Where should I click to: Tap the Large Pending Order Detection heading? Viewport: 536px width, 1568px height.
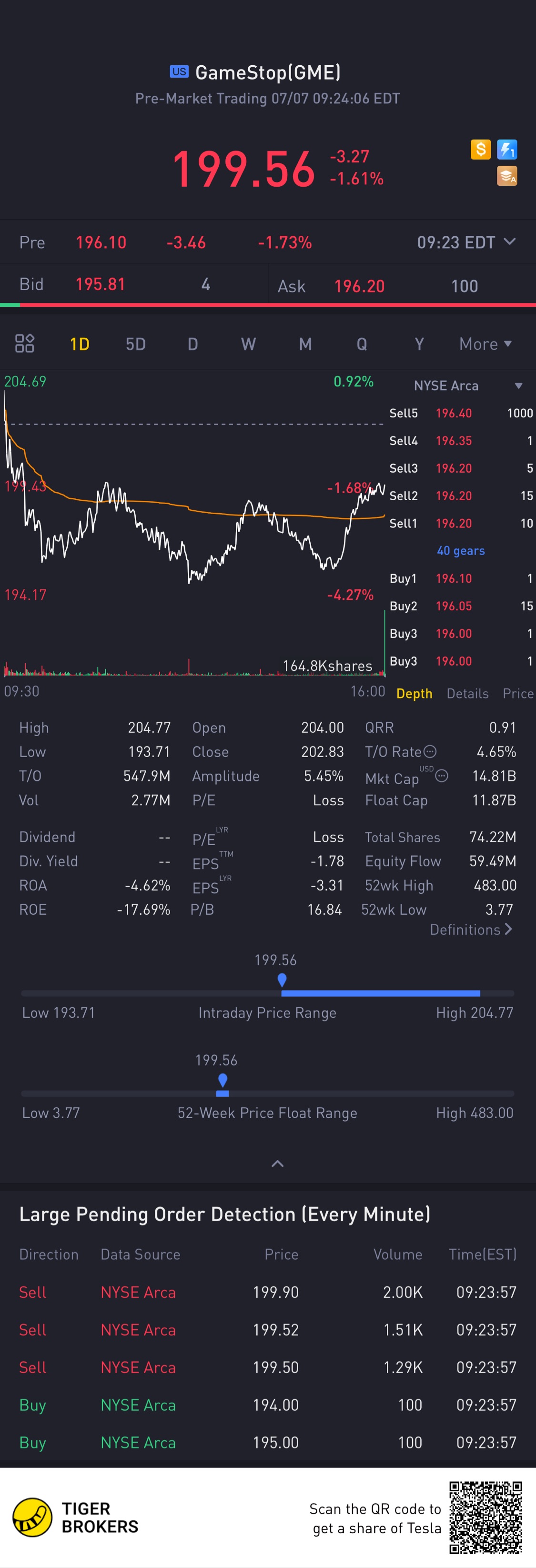click(x=224, y=1214)
